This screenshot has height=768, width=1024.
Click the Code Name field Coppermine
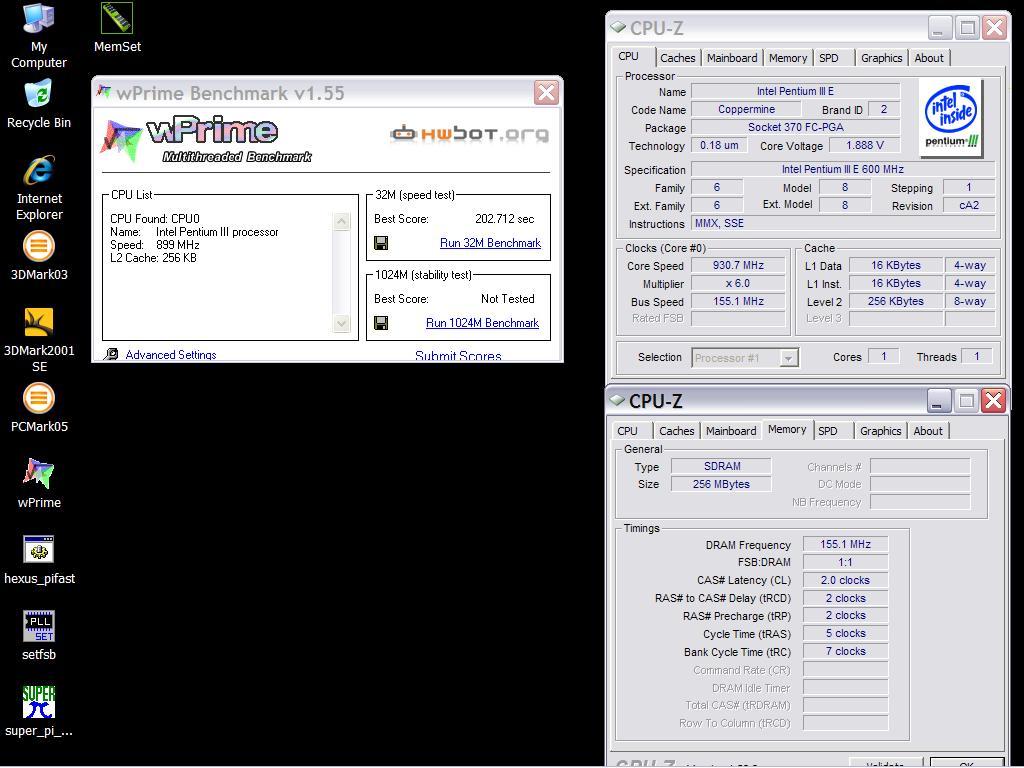(x=746, y=109)
